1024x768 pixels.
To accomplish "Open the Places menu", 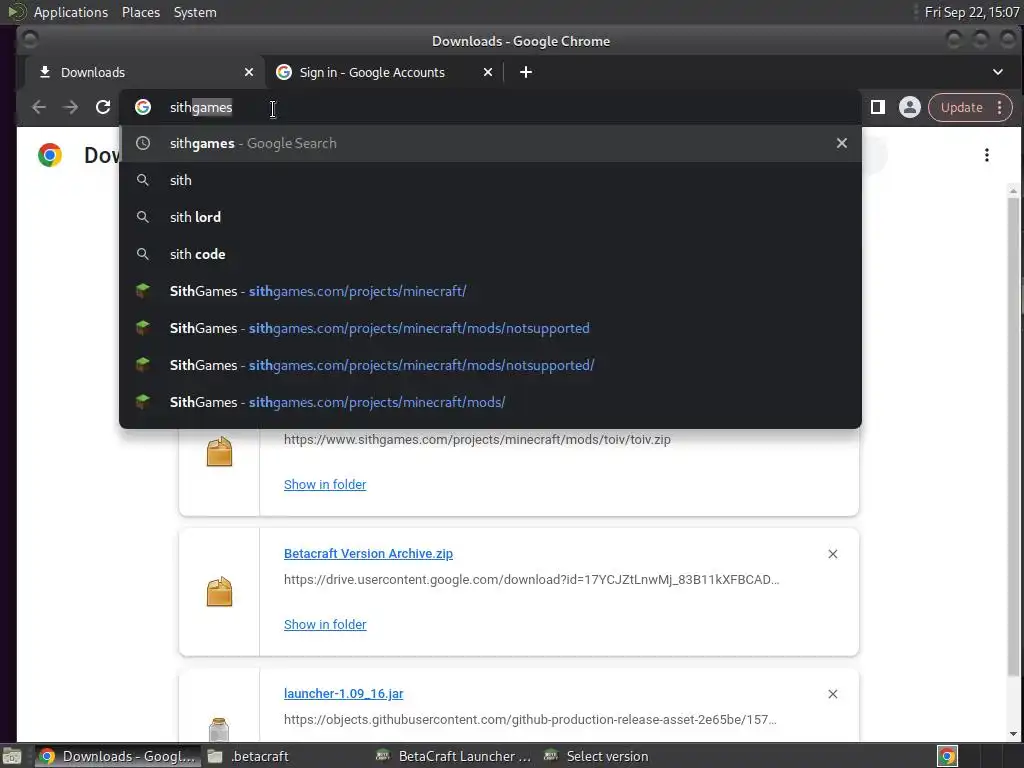I will pyautogui.click(x=141, y=12).
